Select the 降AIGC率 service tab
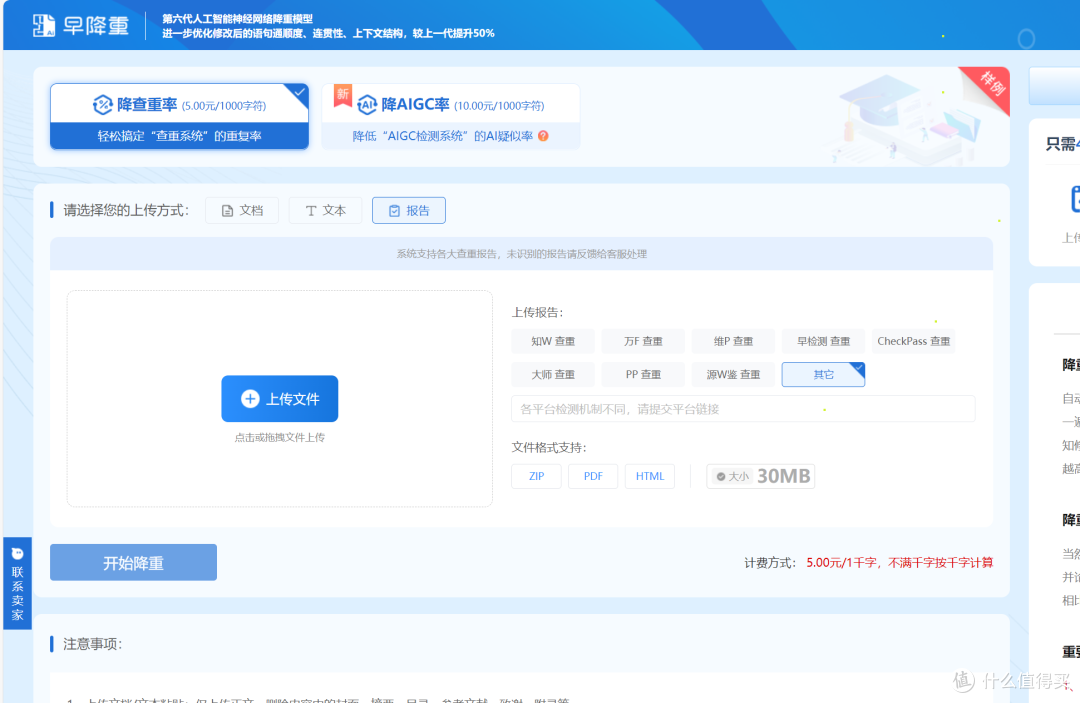 point(450,116)
